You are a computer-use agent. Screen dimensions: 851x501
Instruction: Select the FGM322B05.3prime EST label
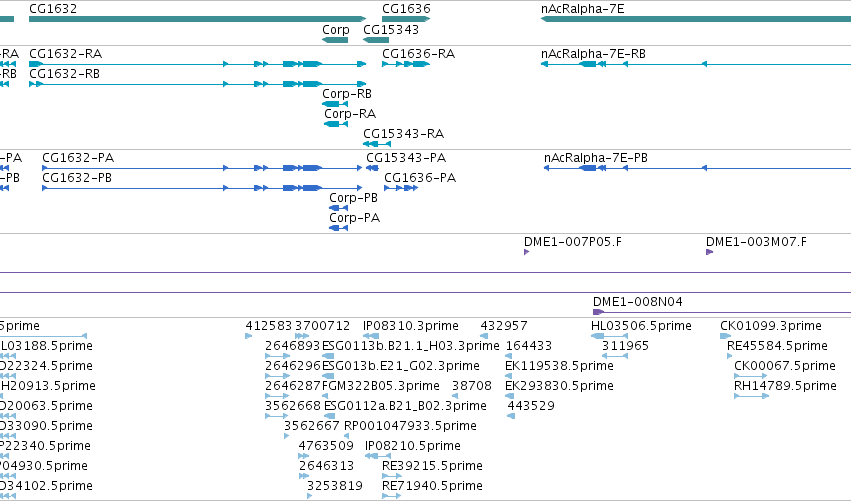pyautogui.click(x=381, y=386)
